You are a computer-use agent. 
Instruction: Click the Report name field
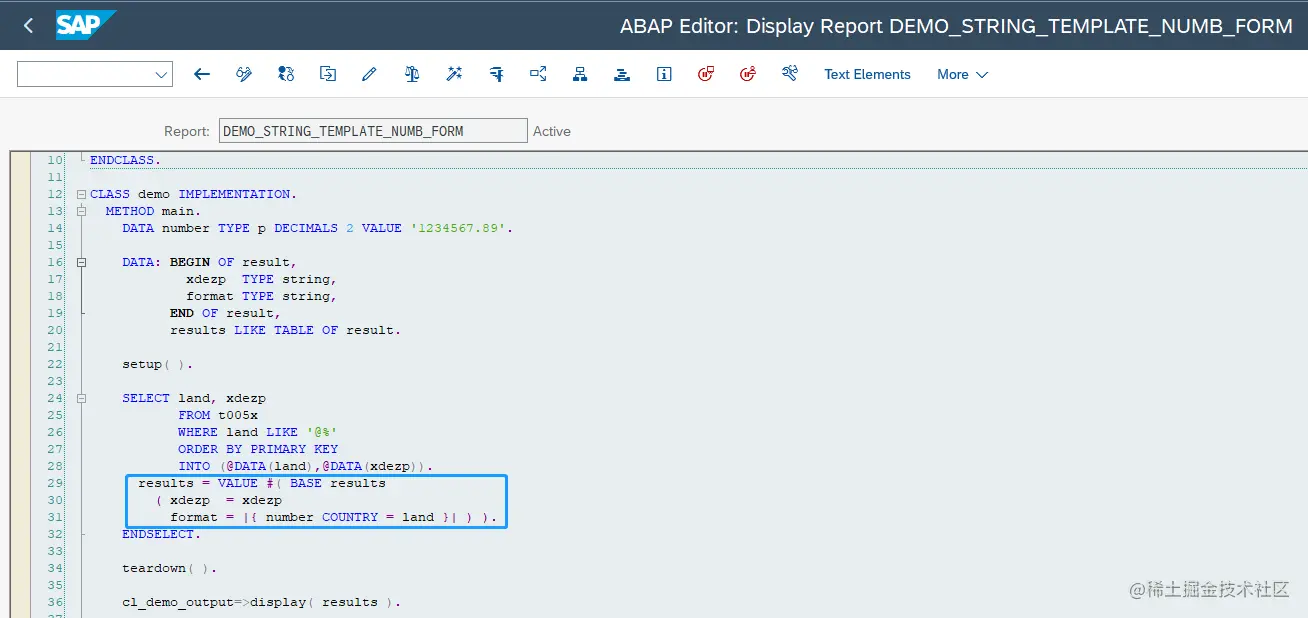tap(372, 131)
